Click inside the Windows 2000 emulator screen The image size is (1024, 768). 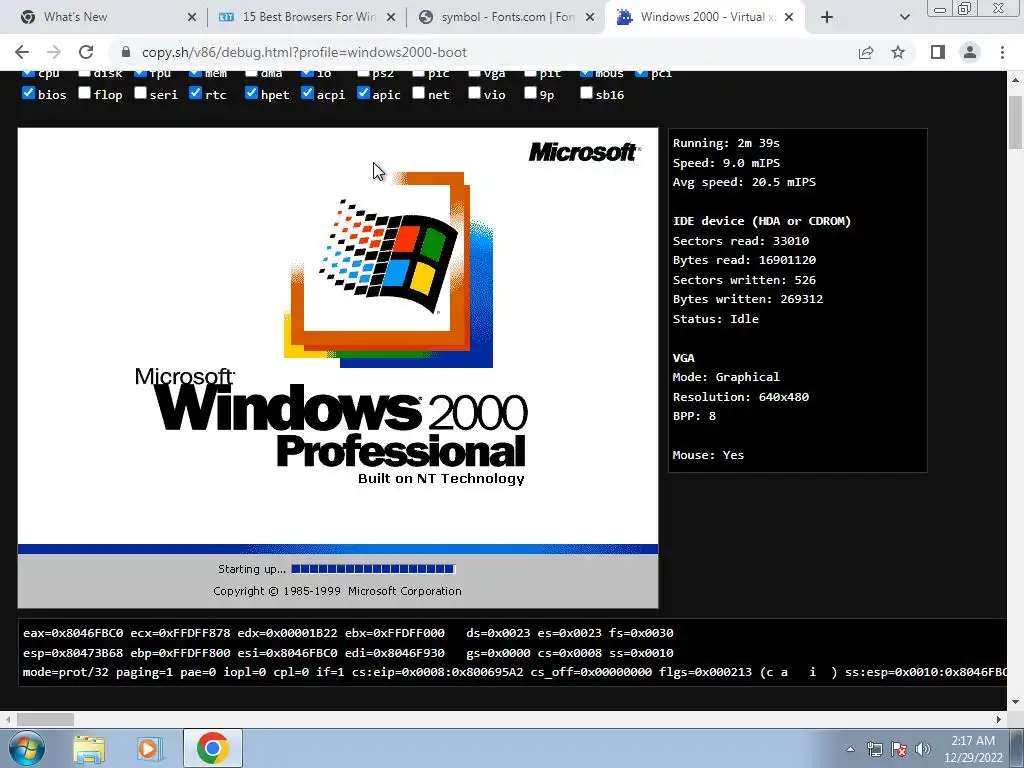338,368
